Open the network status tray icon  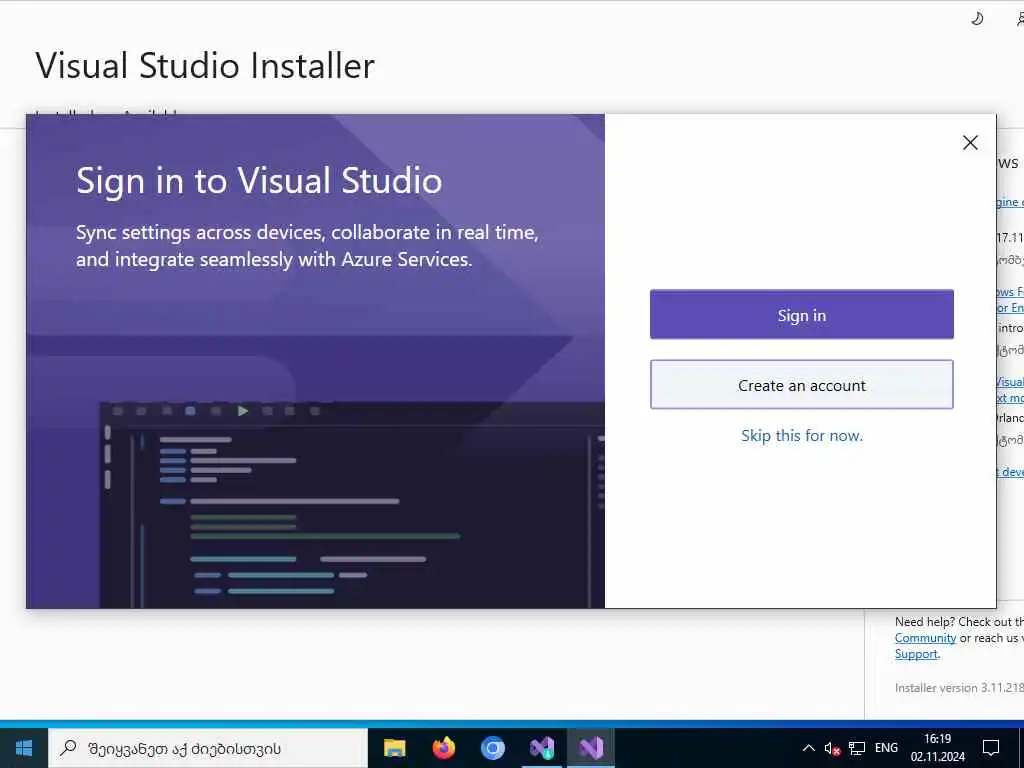click(857, 748)
